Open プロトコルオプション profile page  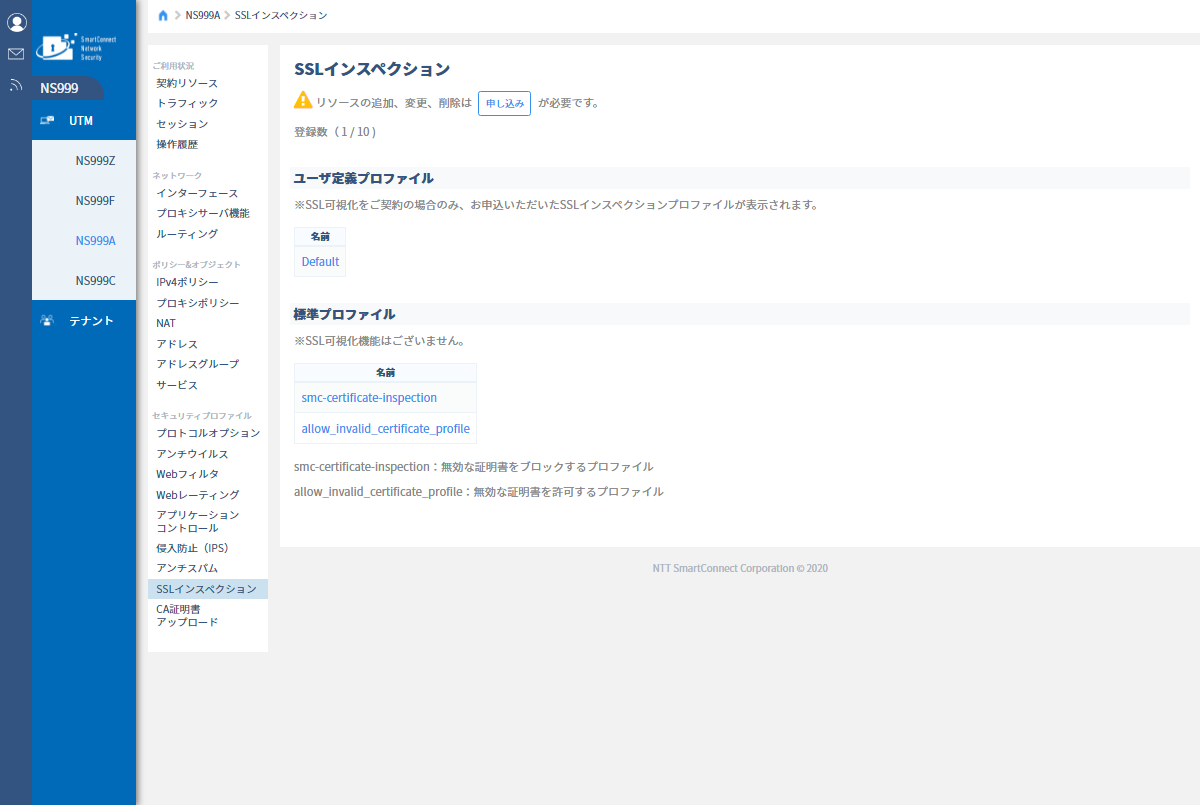pyautogui.click(x=208, y=433)
